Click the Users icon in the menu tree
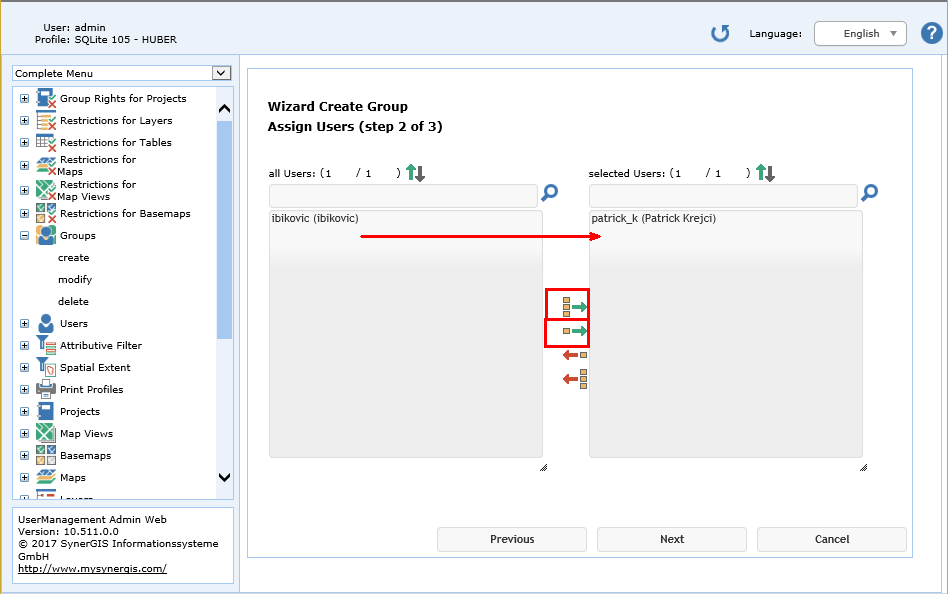 pyautogui.click(x=44, y=323)
